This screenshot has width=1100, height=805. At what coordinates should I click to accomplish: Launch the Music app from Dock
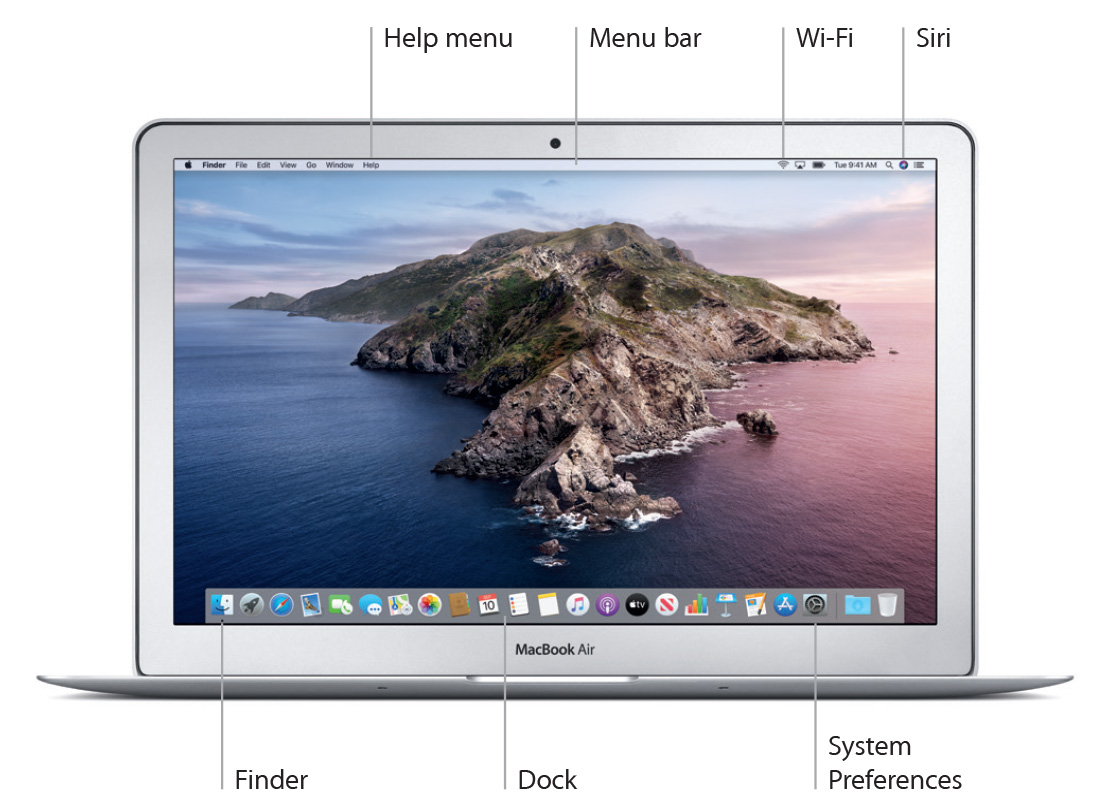577,605
